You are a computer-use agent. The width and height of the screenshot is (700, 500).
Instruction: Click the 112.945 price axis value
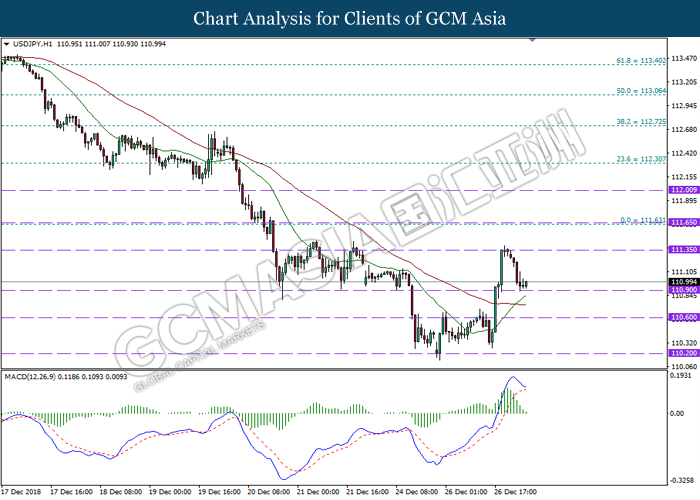coord(684,106)
